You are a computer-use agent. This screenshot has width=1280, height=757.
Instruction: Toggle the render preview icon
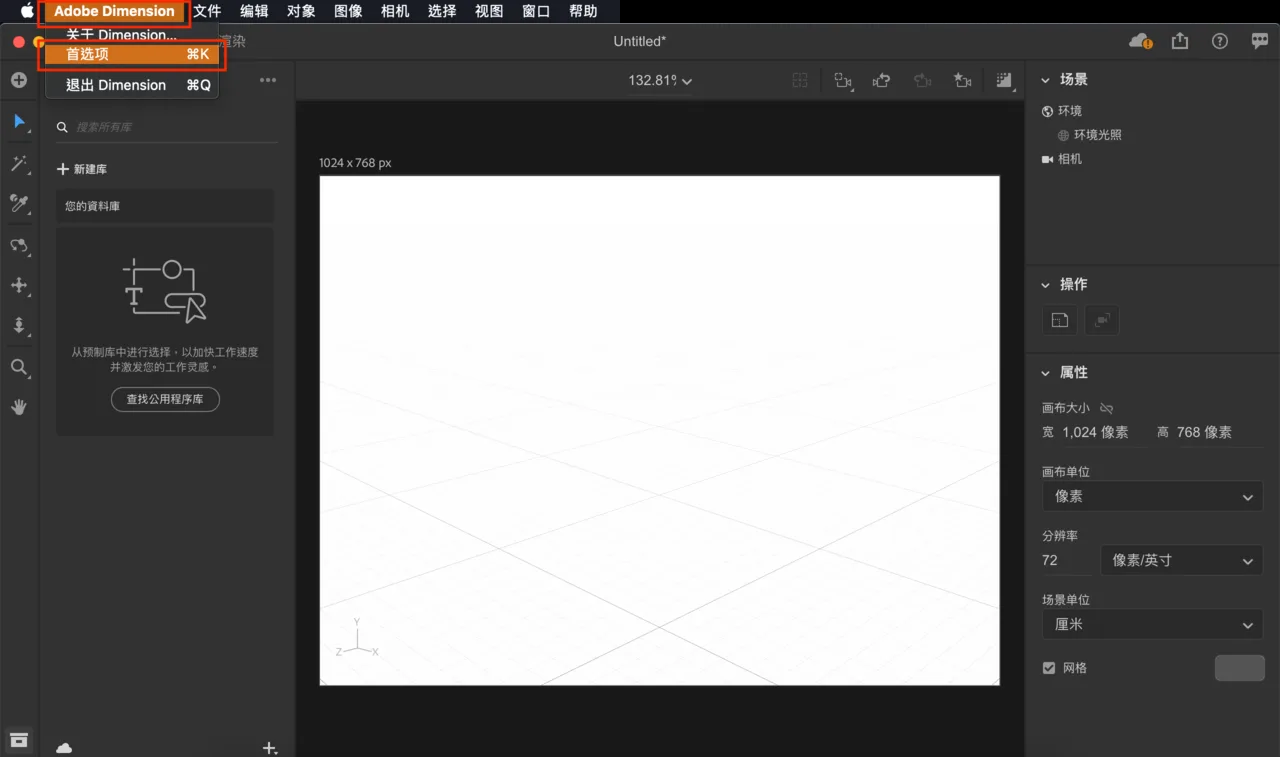click(1004, 81)
